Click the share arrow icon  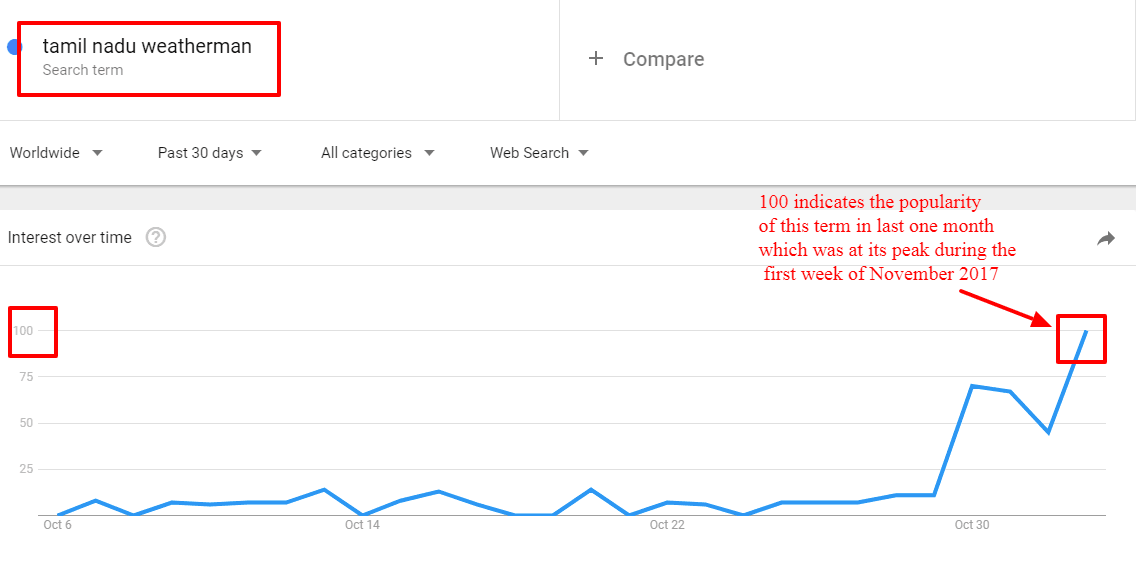click(x=1106, y=238)
